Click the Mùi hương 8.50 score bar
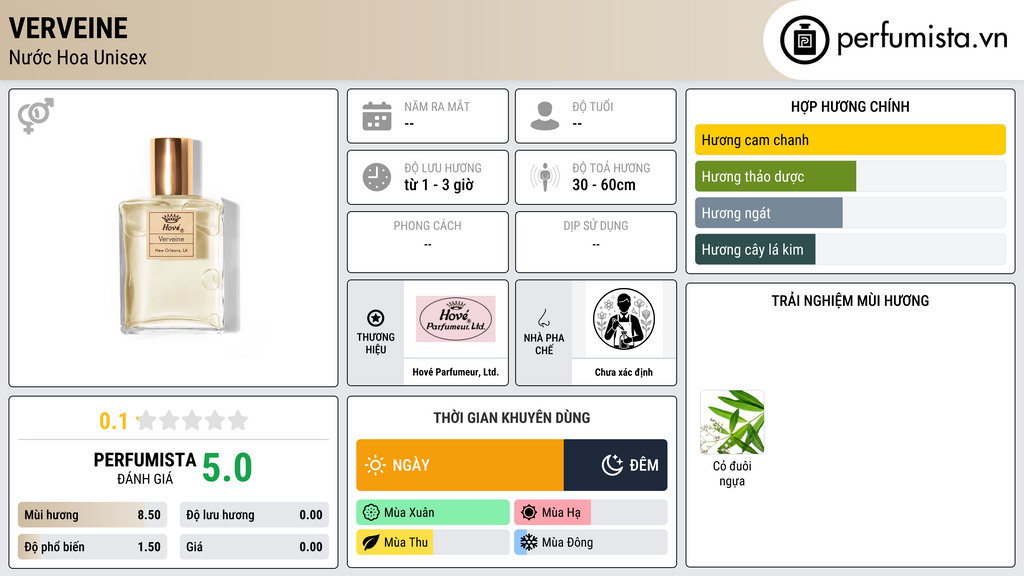1024x576 pixels. point(92,515)
